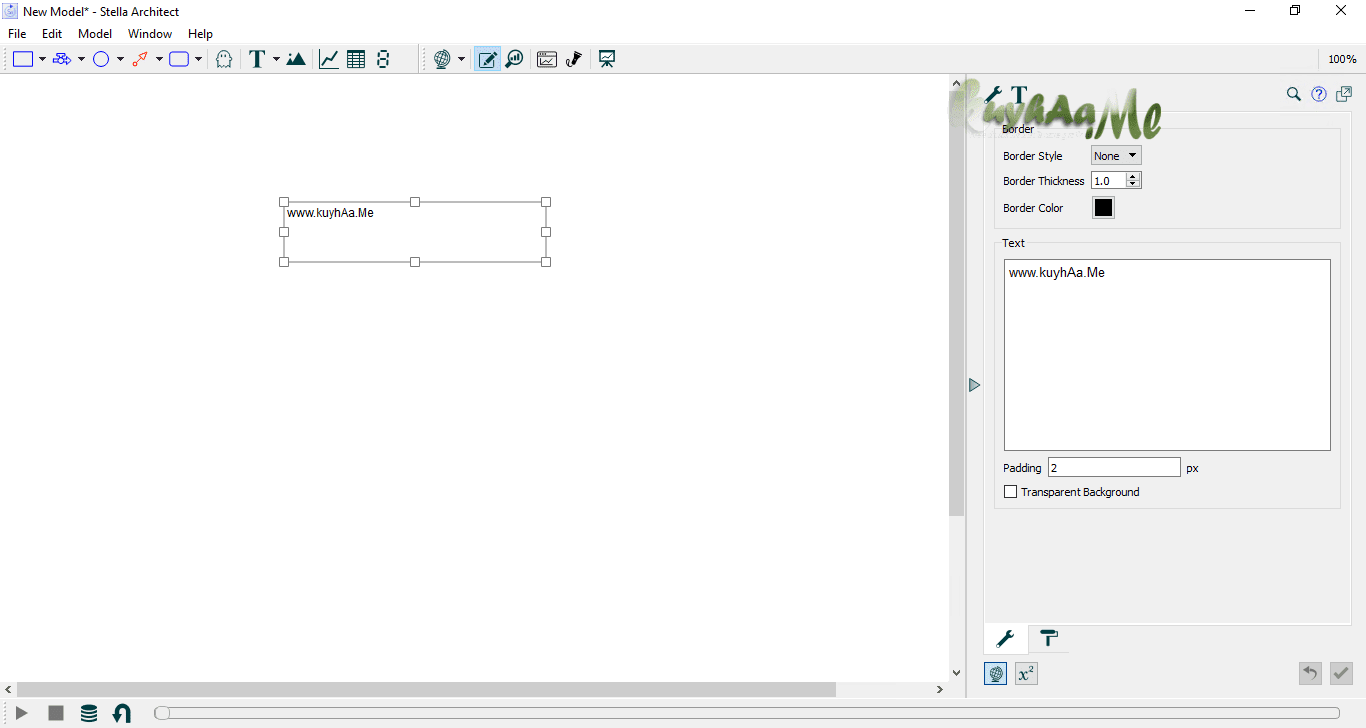
Task: Open the globe view dropdown arrow
Action: point(461,60)
